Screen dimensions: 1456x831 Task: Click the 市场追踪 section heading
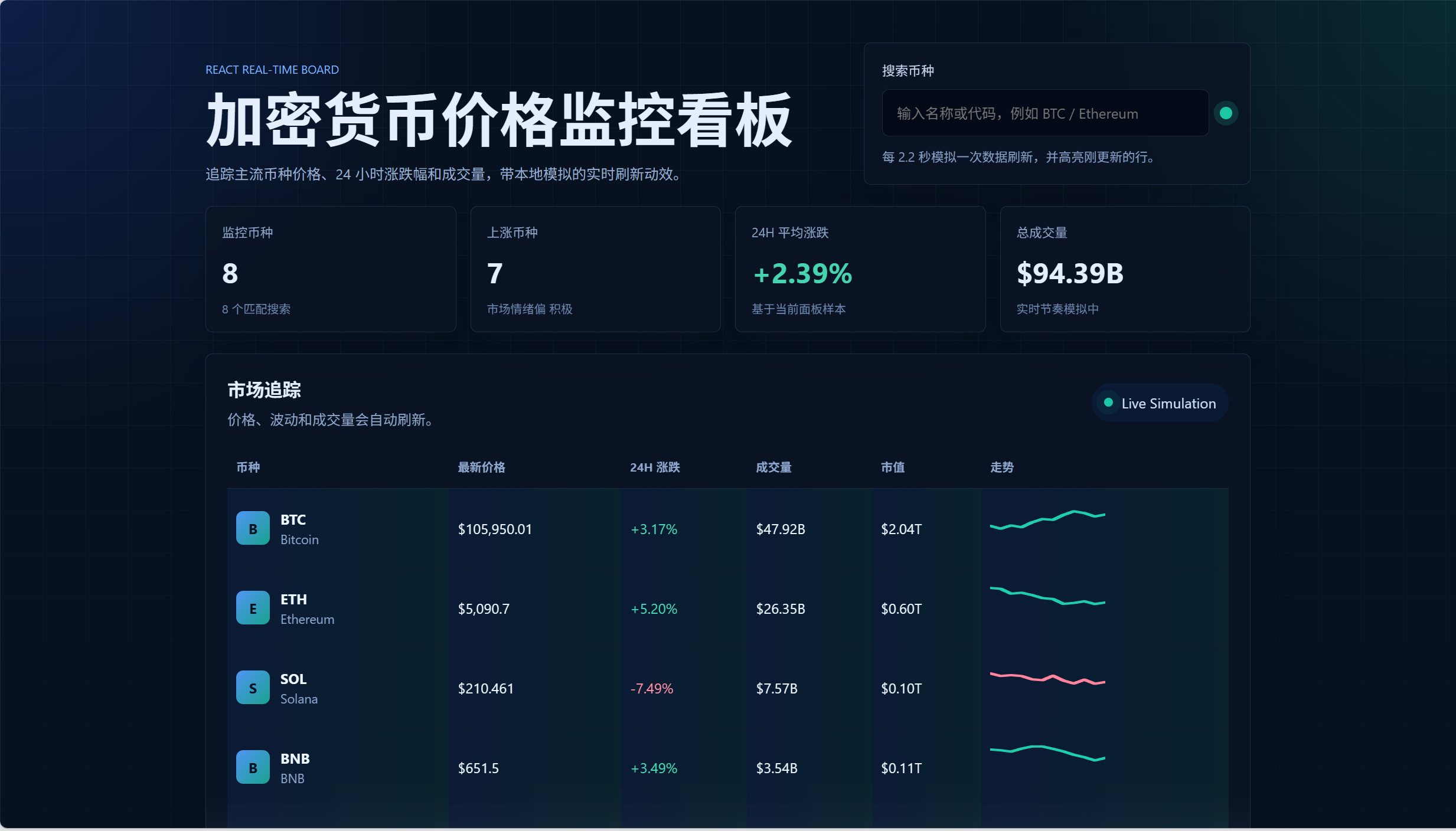pos(264,390)
